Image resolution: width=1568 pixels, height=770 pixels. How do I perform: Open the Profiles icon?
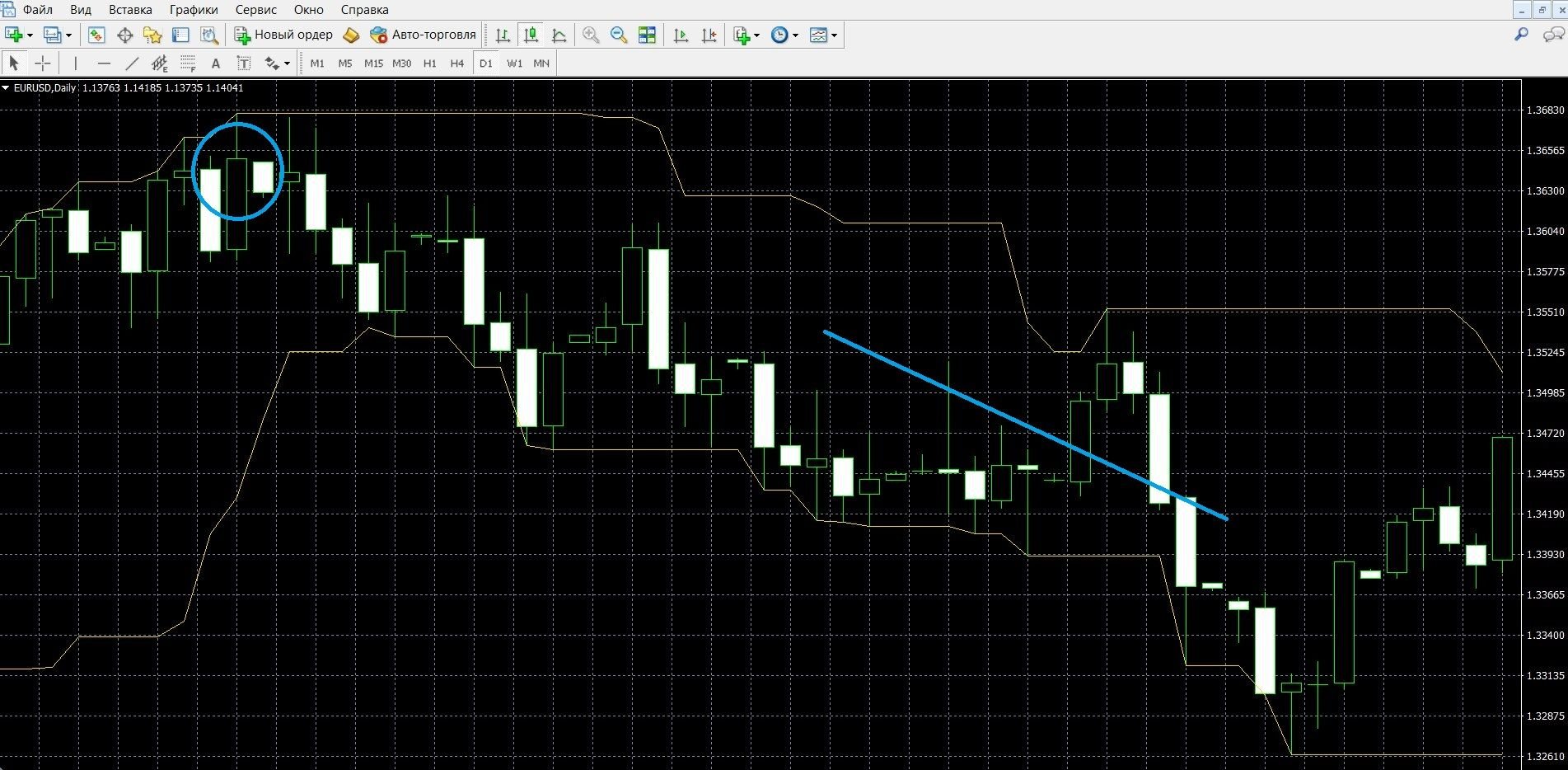tap(53, 35)
